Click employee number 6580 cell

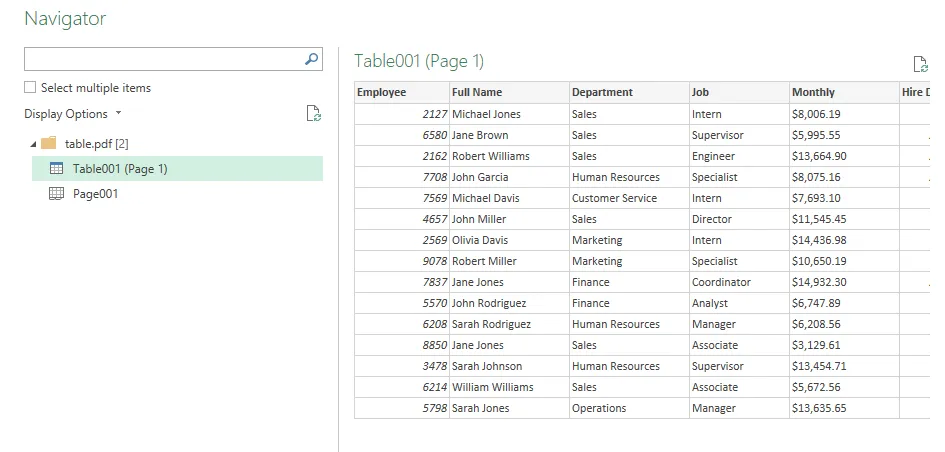coord(401,135)
